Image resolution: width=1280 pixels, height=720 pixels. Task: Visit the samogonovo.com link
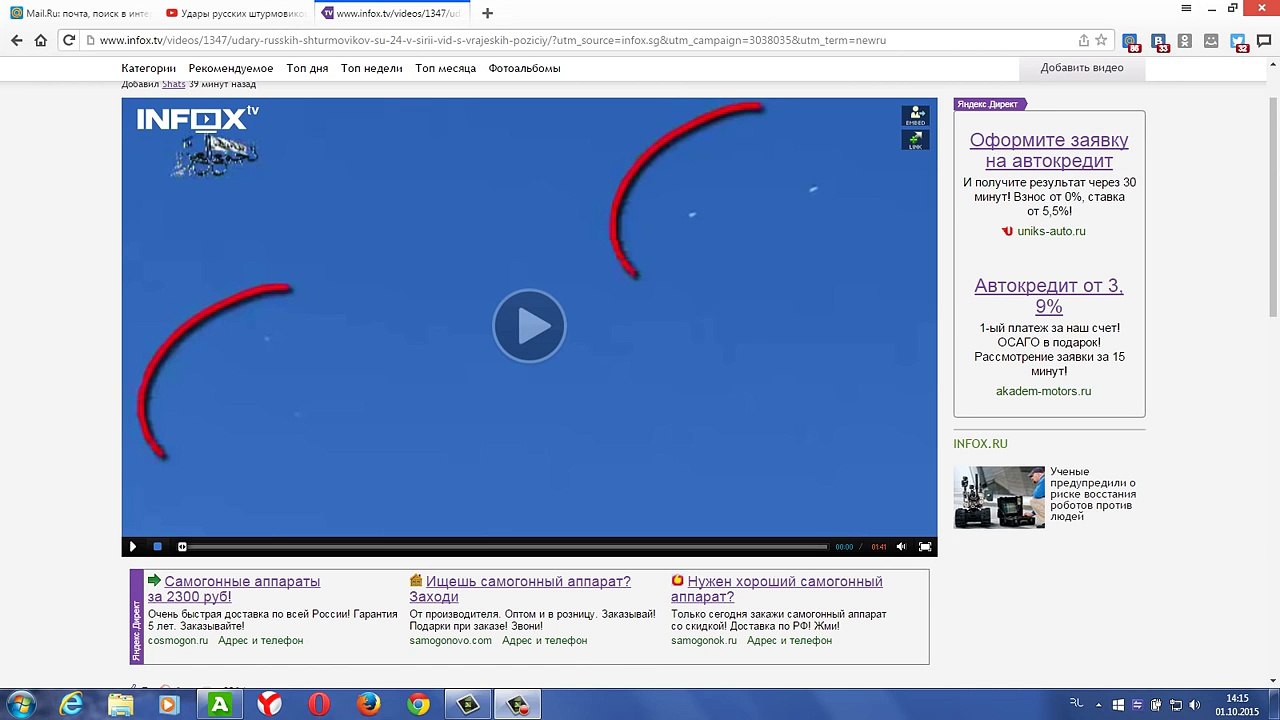450,640
